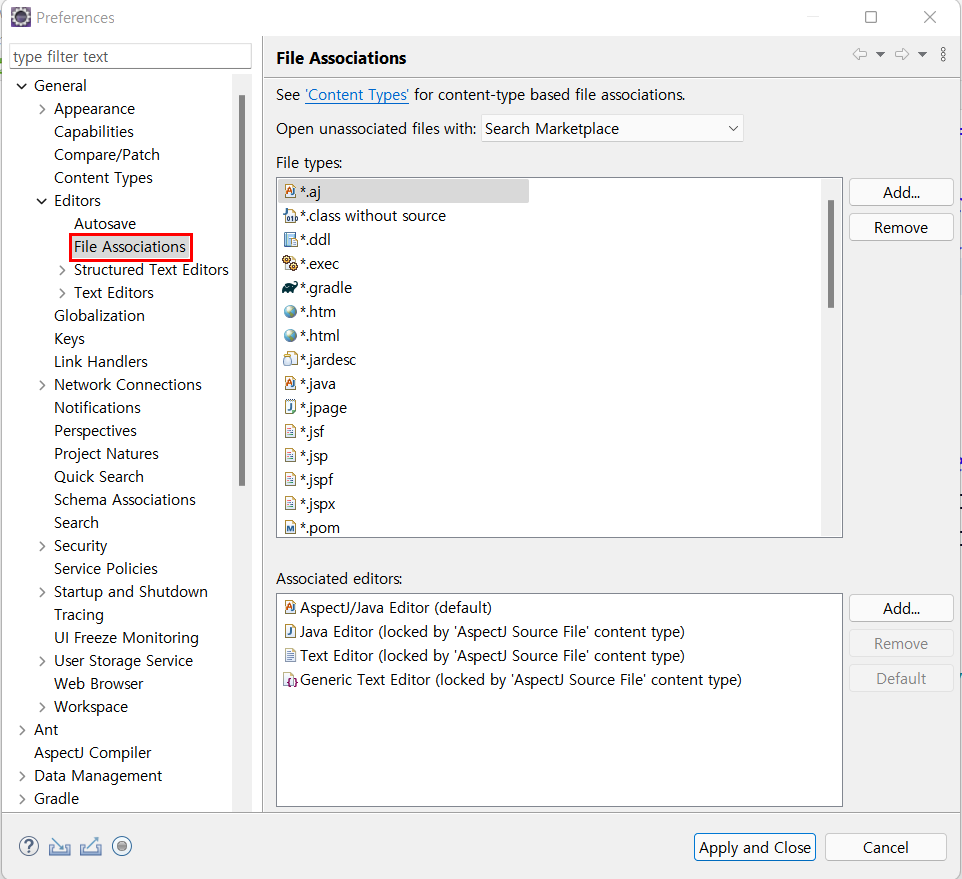Select the Generic Text Editor entry
Image resolution: width=962 pixels, height=879 pixels.
point(512,680)
